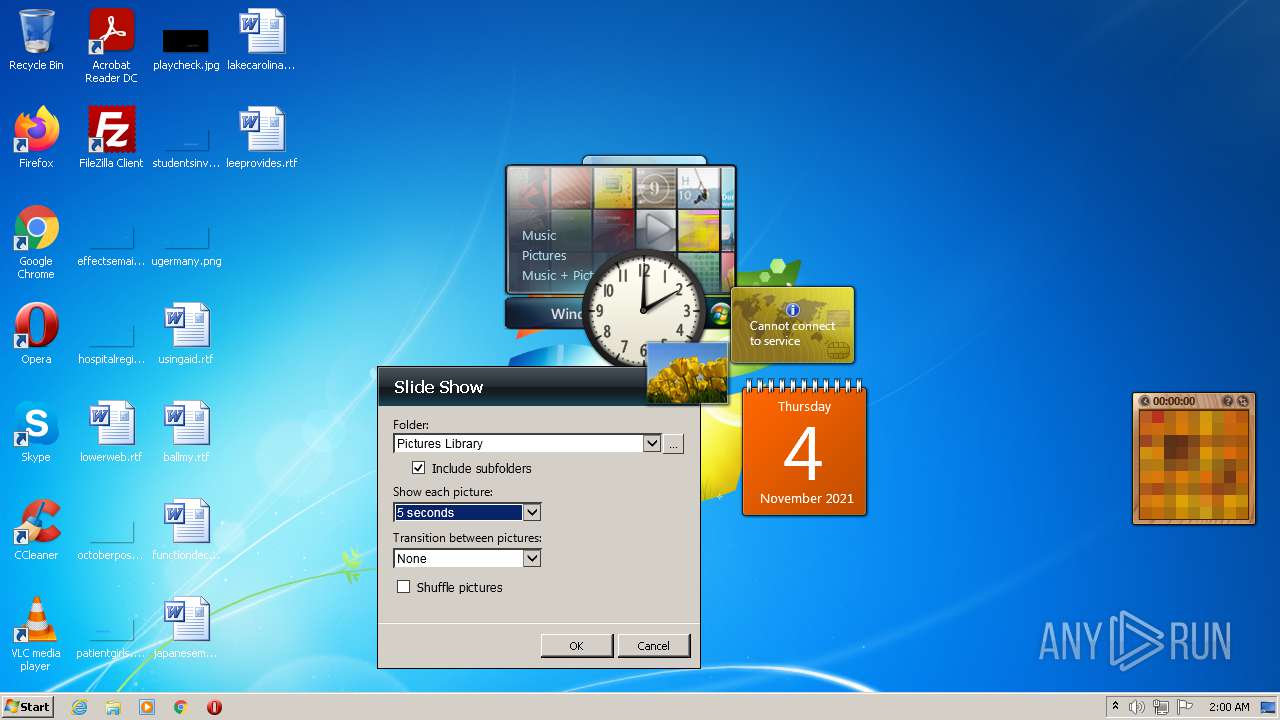Select leeprovides.rtf document icon
The width and height of the screenshot is (1280, 720).
coord(261,138)
